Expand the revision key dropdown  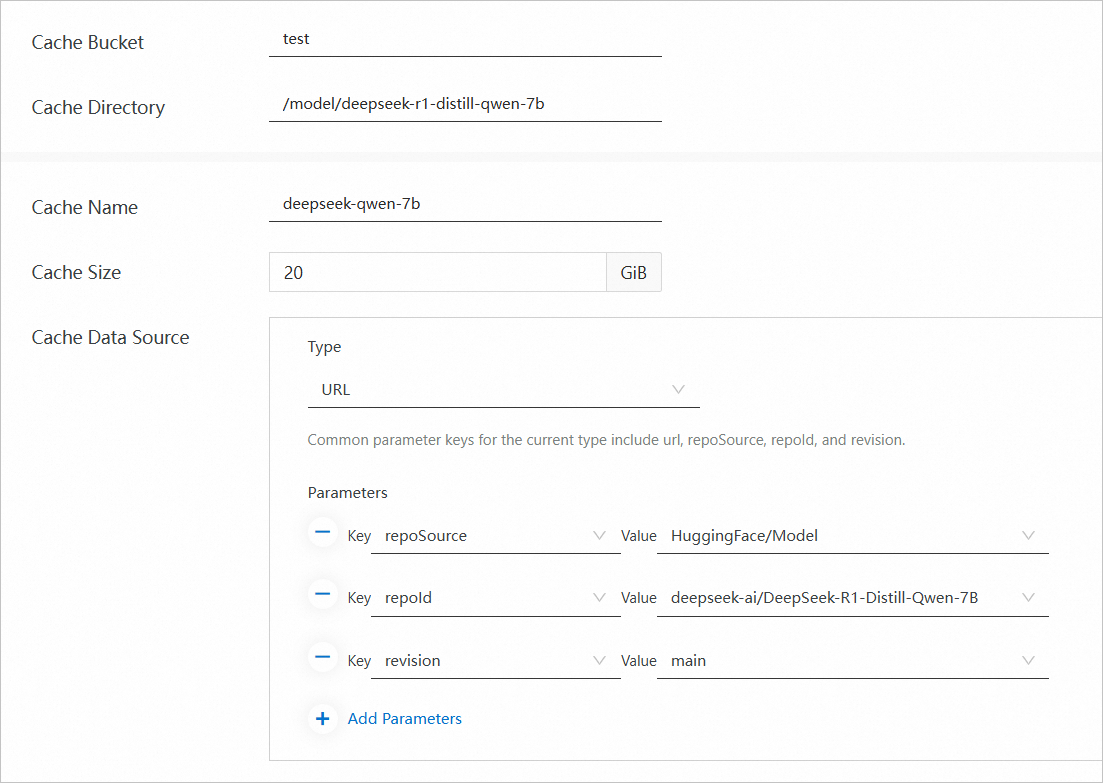[599, 660]
